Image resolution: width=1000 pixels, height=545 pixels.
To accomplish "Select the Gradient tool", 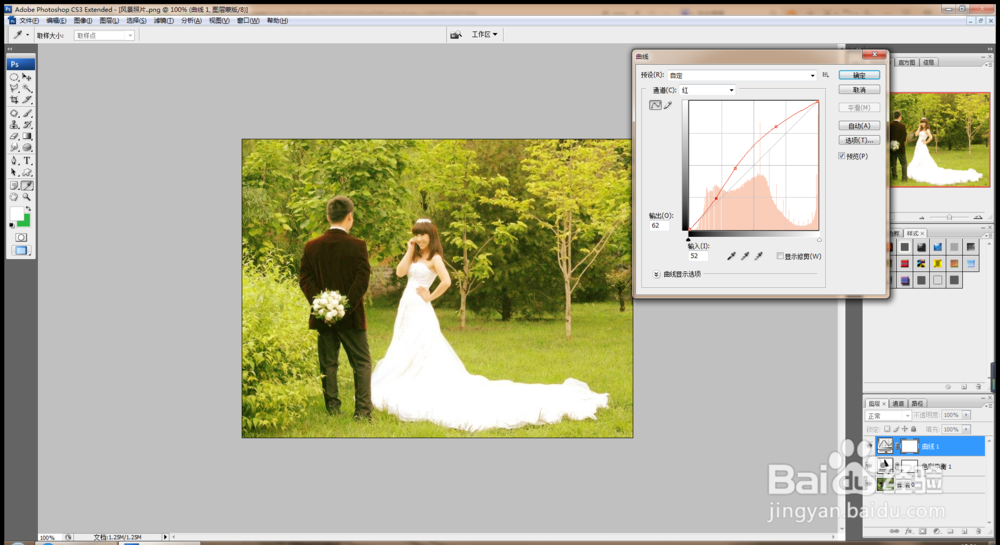I will click(x=27, y=136).
